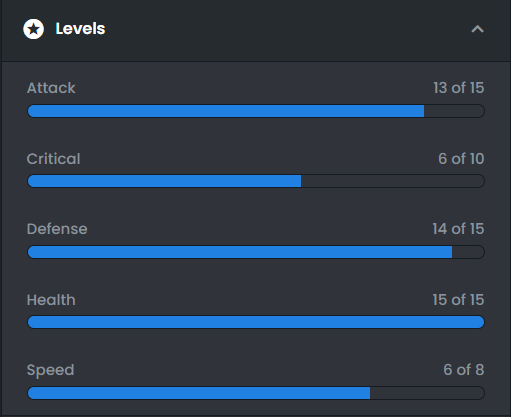Click the Speed progress bar
The width and height of the screenshot is (511, 417).
(256, 393)
